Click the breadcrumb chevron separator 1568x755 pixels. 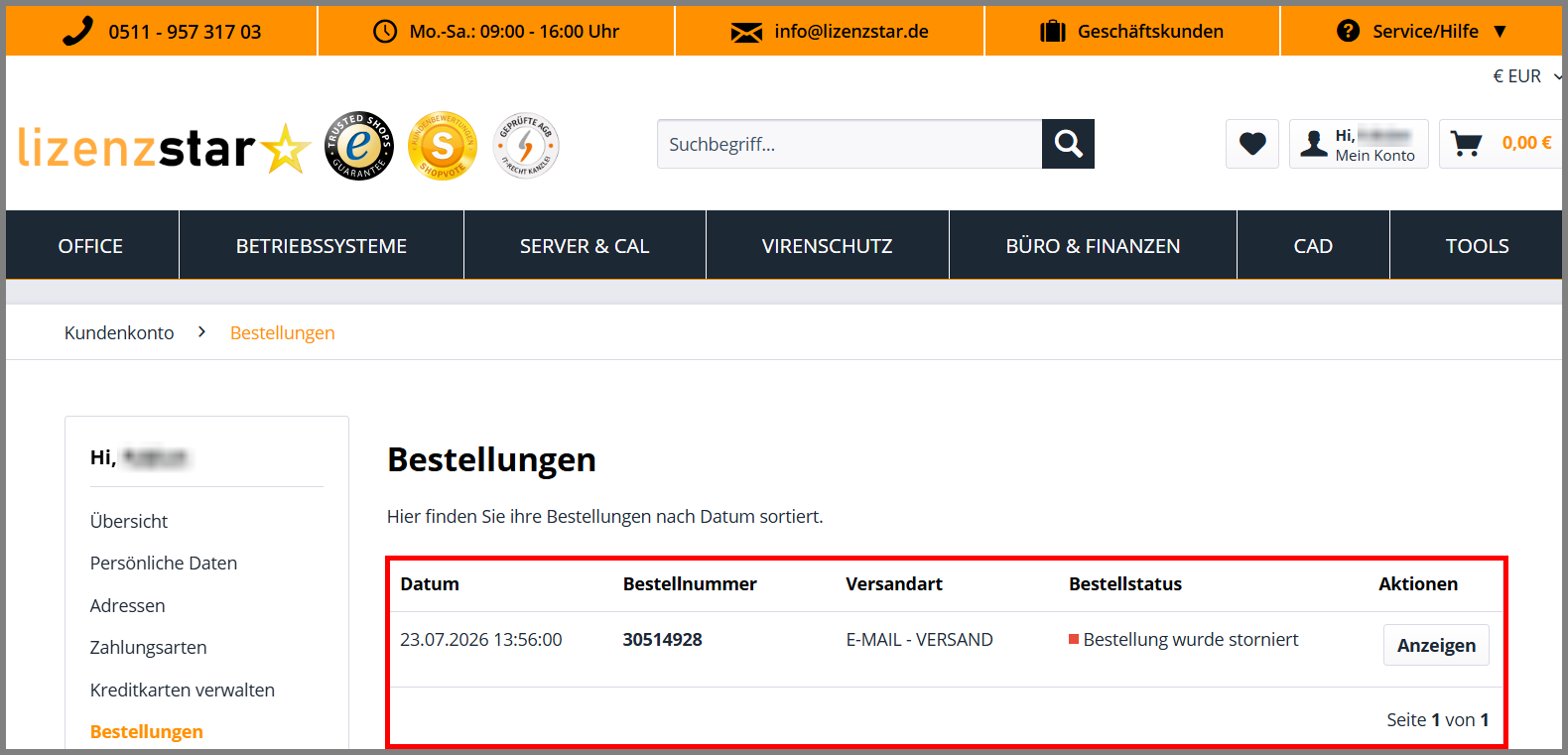201,331
